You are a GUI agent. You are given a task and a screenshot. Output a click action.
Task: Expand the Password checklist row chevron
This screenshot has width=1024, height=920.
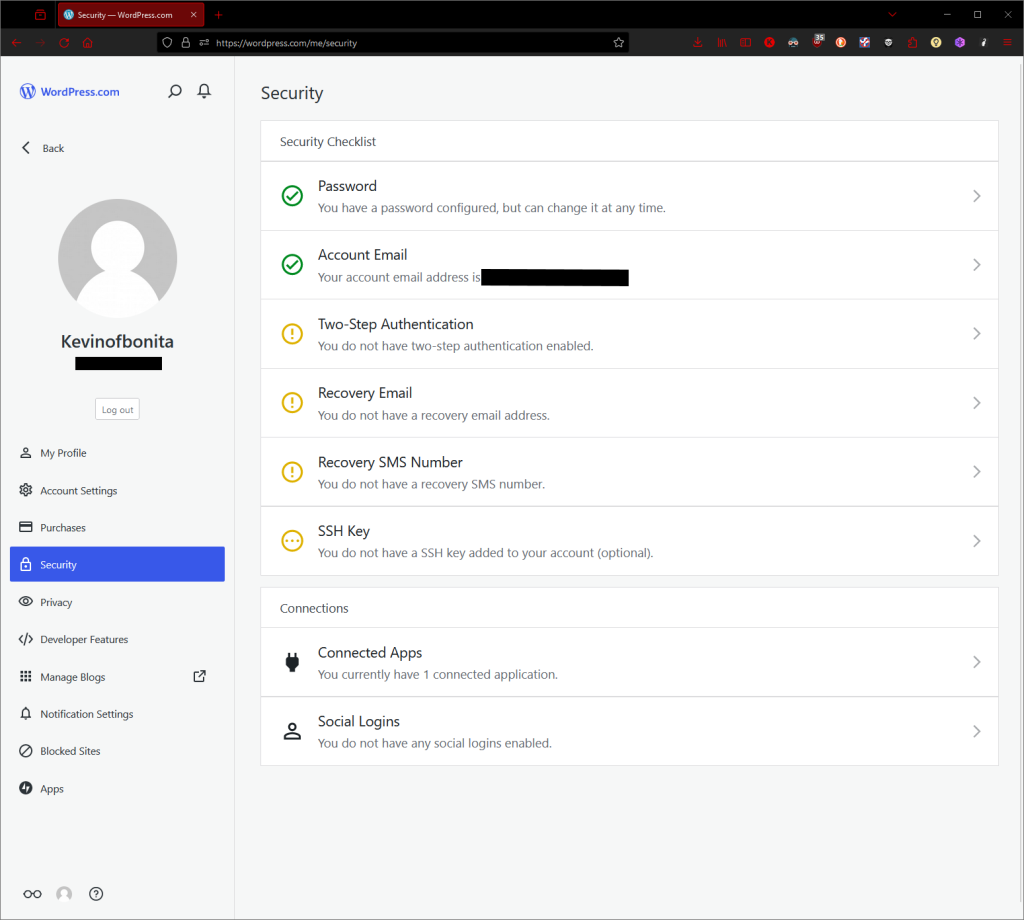tap(976, 196)
